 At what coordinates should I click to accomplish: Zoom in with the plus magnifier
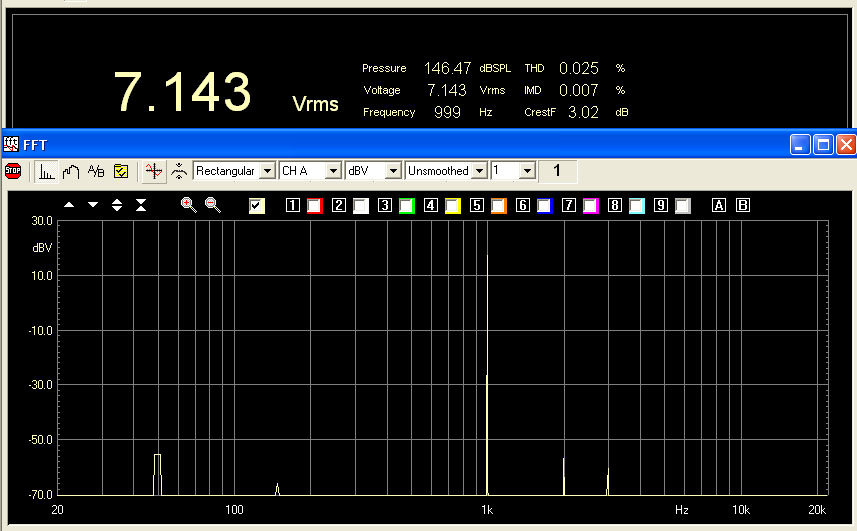[x=188, y=205]
